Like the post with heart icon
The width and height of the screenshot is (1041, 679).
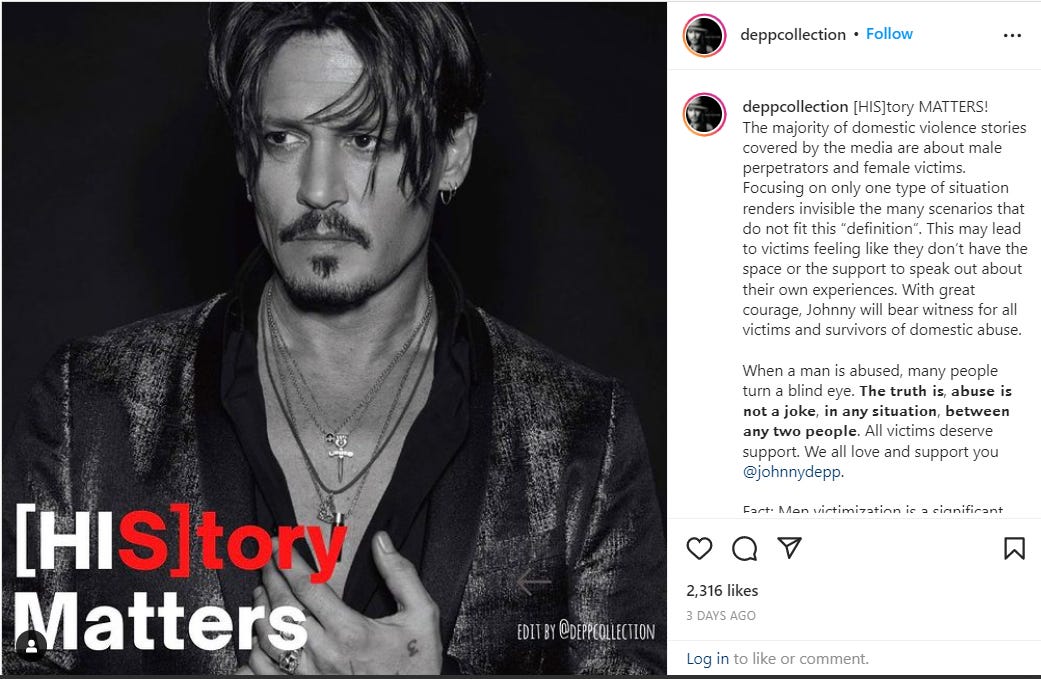click(x=698, y=548)
